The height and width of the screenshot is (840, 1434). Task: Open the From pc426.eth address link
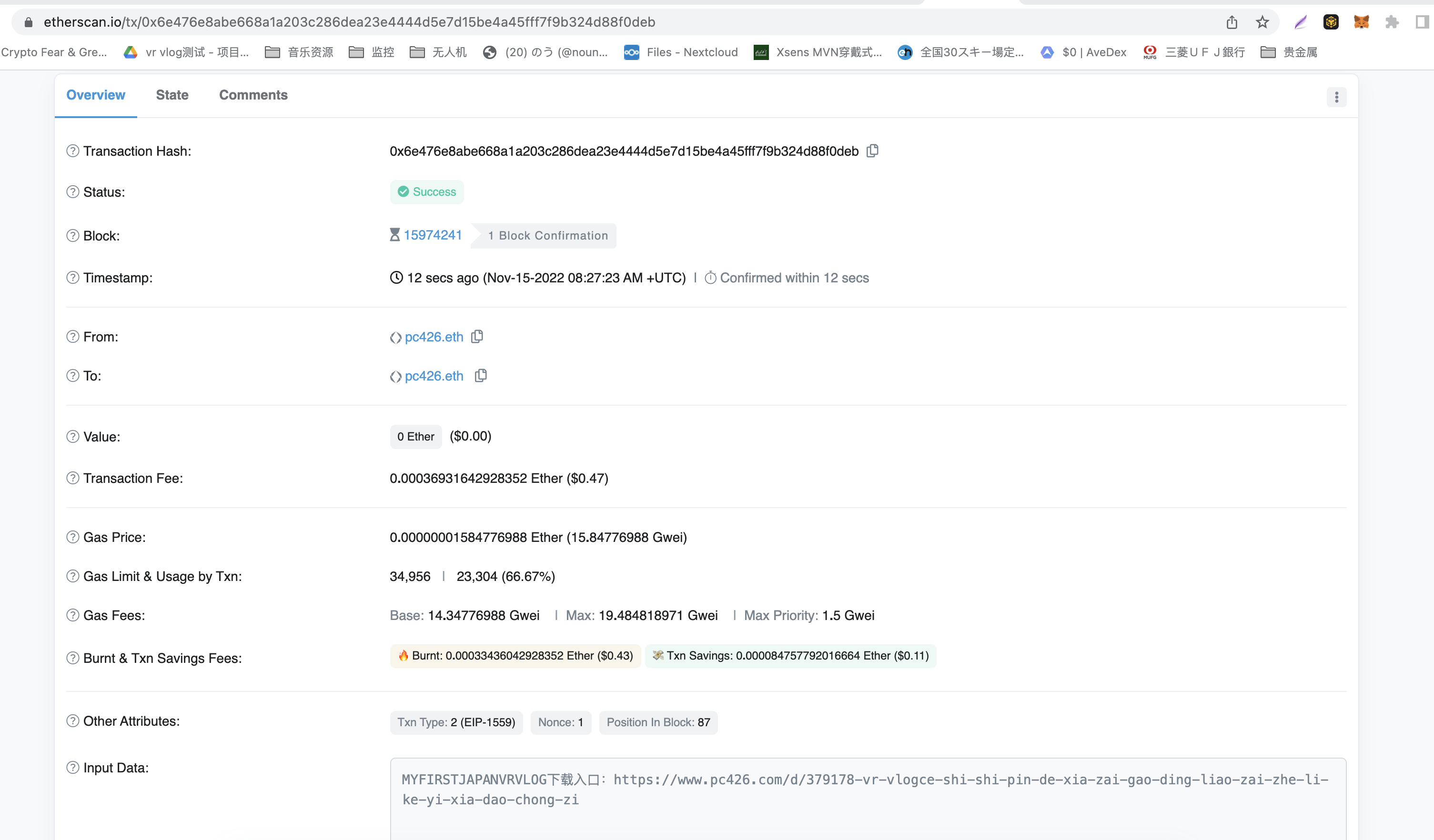point(434,337)
